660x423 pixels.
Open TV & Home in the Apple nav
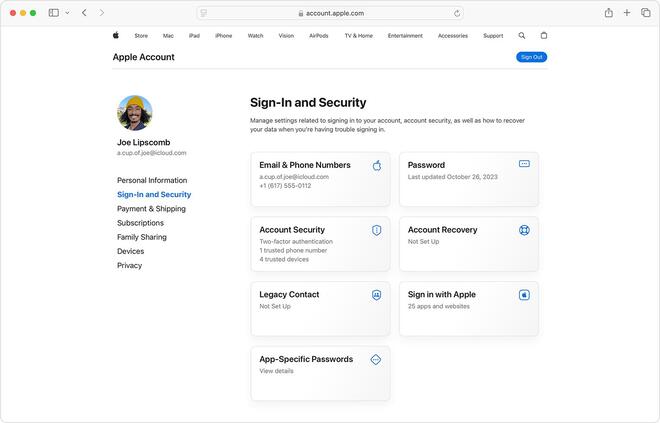point(359,36)
